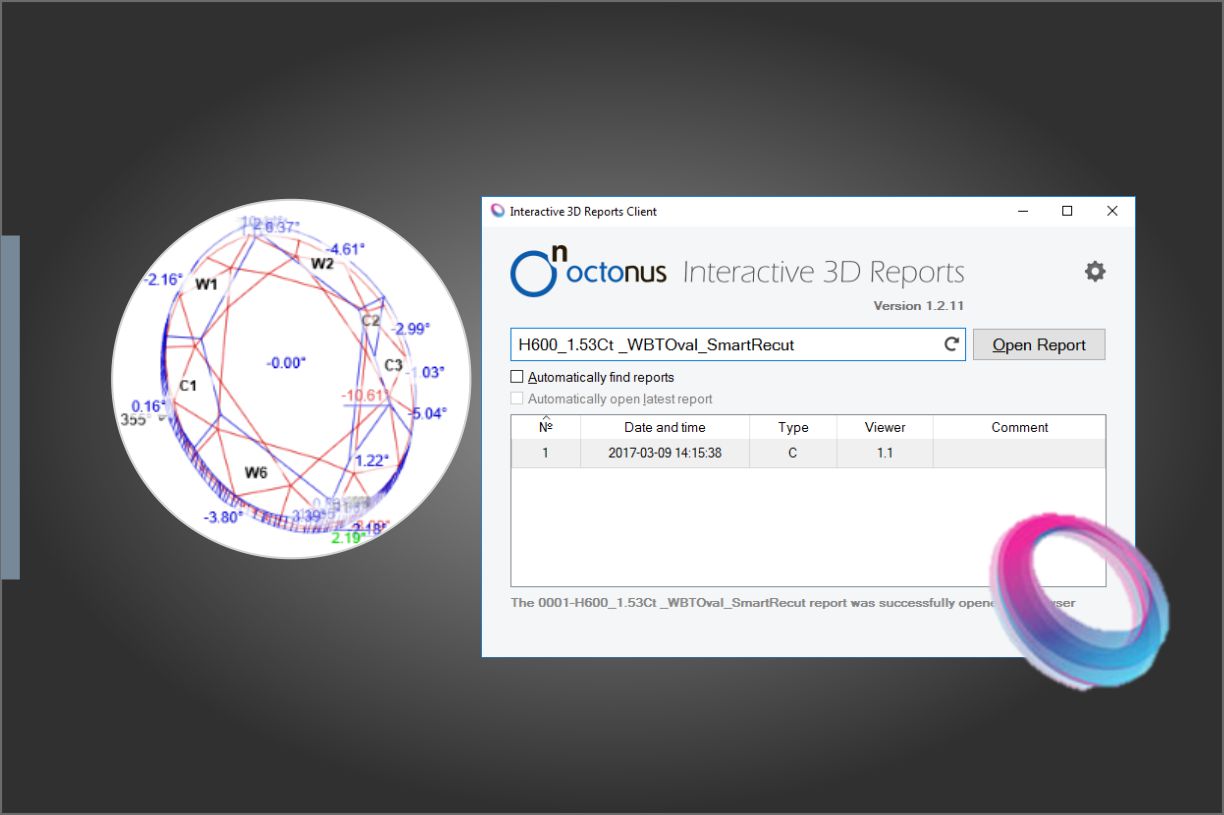This screenshot has width=1224, height=815.
Task: Click the C3 facet label on the diamond
Action: (x=394, y=365)
